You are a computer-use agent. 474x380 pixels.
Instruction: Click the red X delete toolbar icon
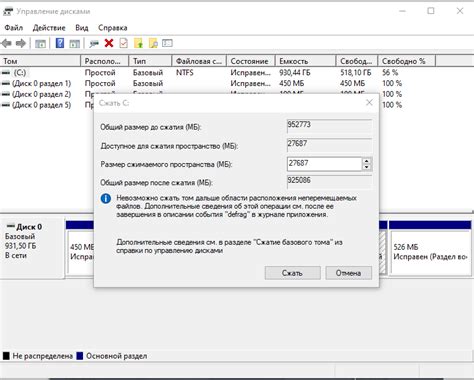(109, 43)
